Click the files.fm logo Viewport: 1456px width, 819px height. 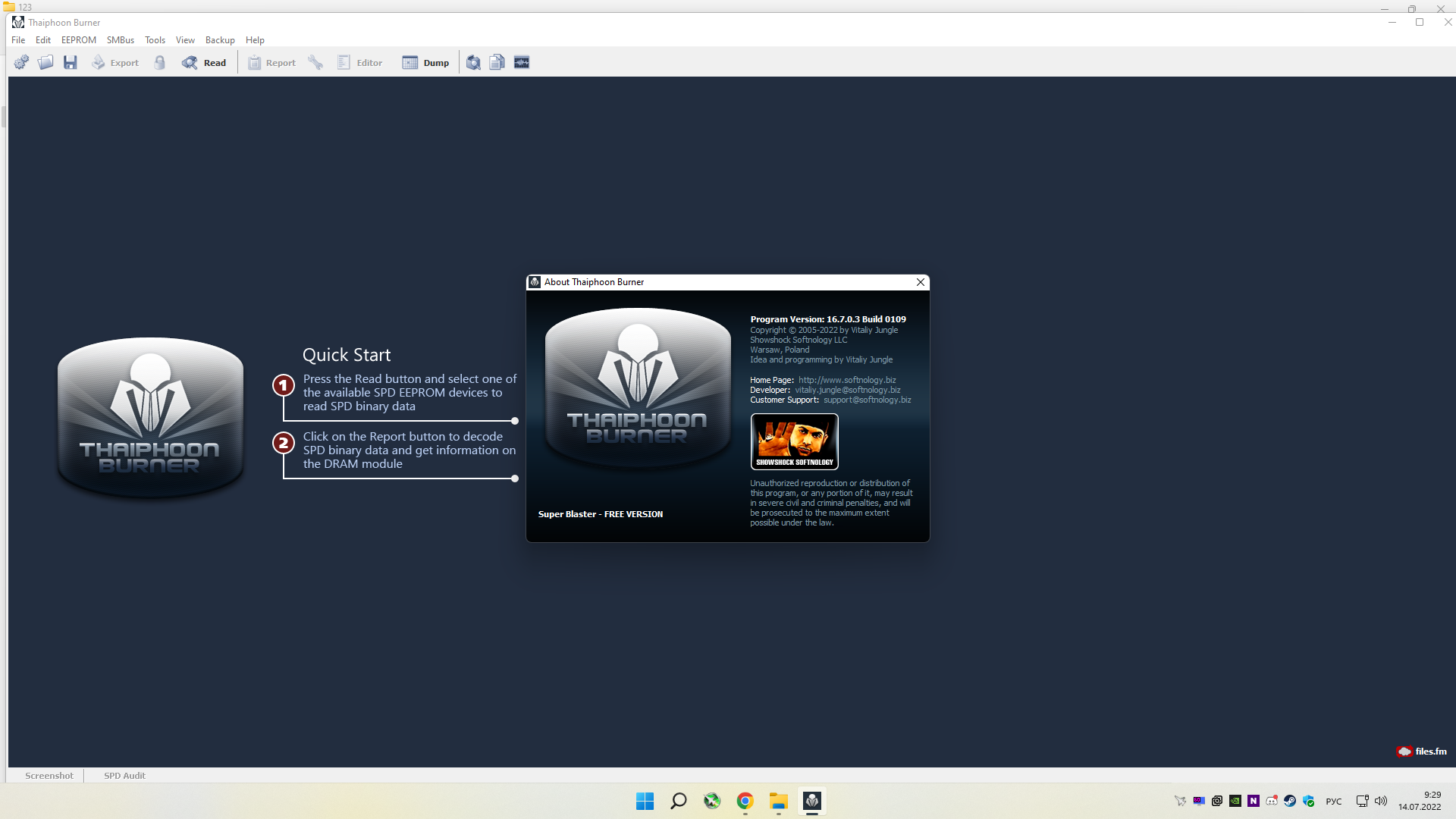(1422, 752)
